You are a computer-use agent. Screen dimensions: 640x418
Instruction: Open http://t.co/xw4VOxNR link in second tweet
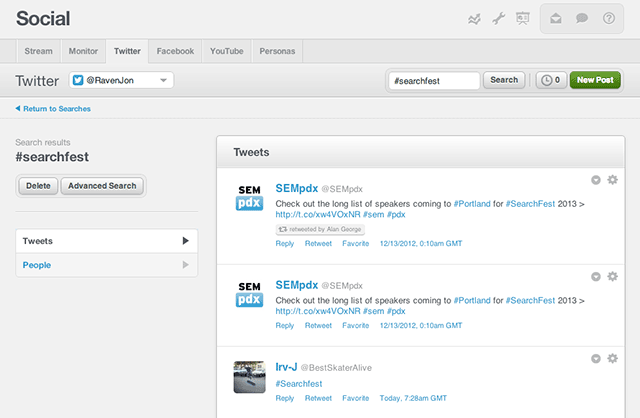click(x=318, y=311)
